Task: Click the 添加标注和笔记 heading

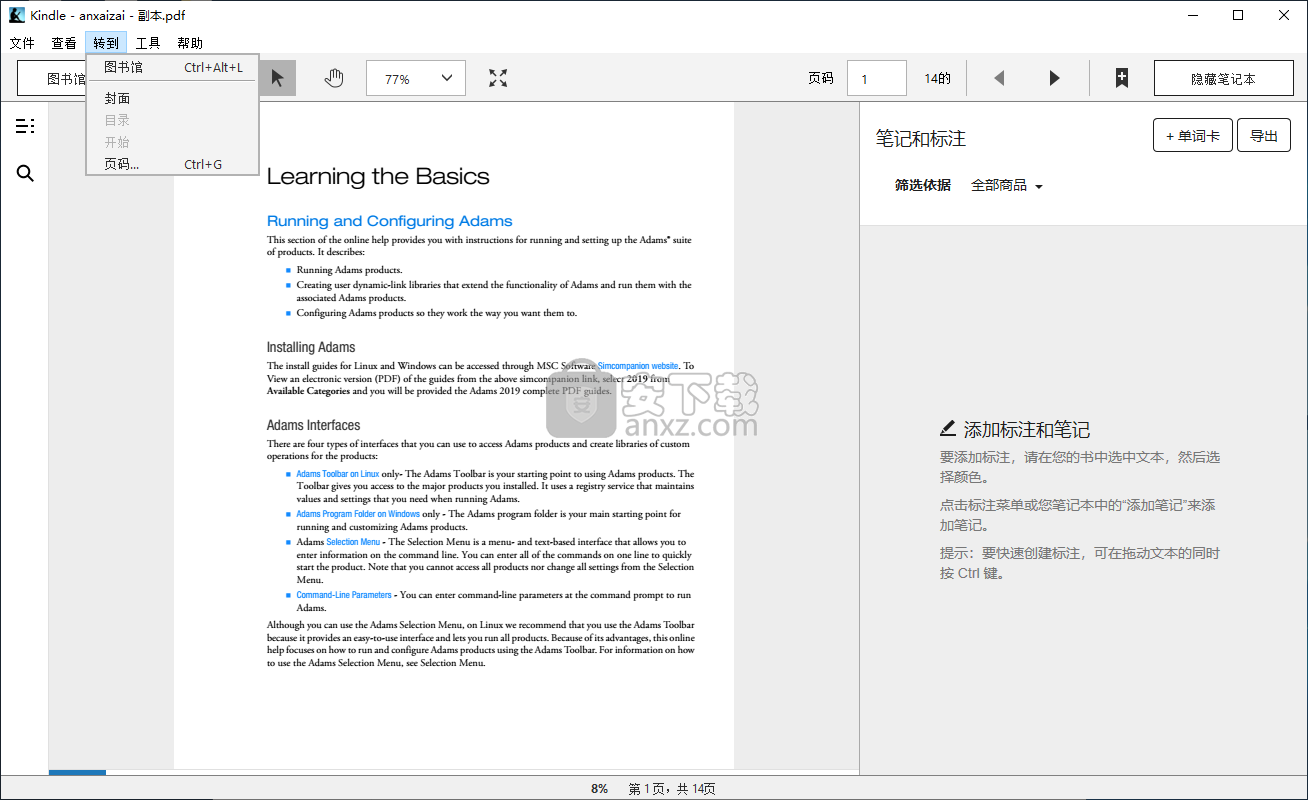Action: click(1026, 430)
